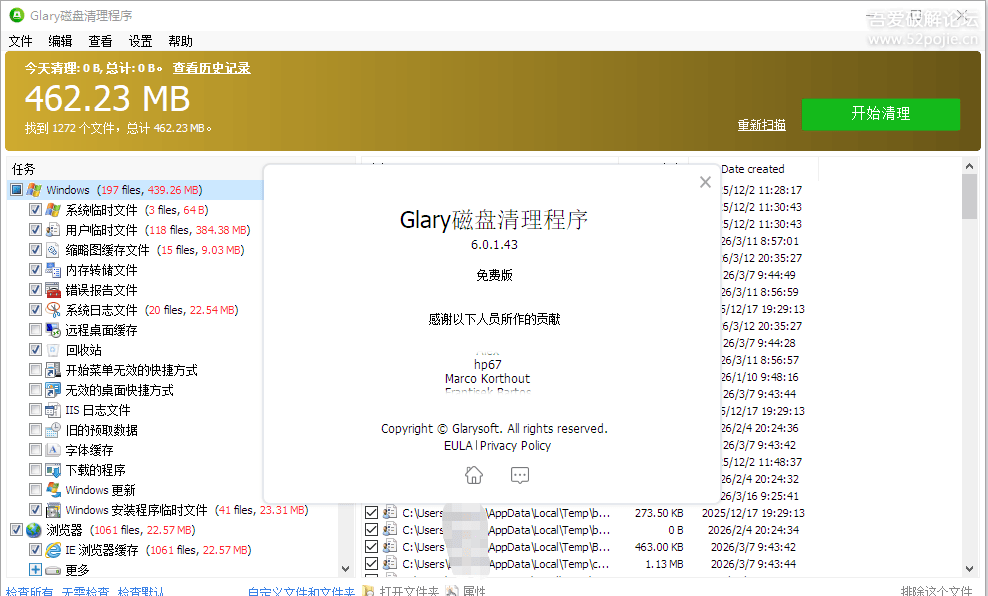Viewport: 988px width, 596px height.
Task: Click the 错误报告文件 toolbox icon
Action: click(x=53, y=290)
